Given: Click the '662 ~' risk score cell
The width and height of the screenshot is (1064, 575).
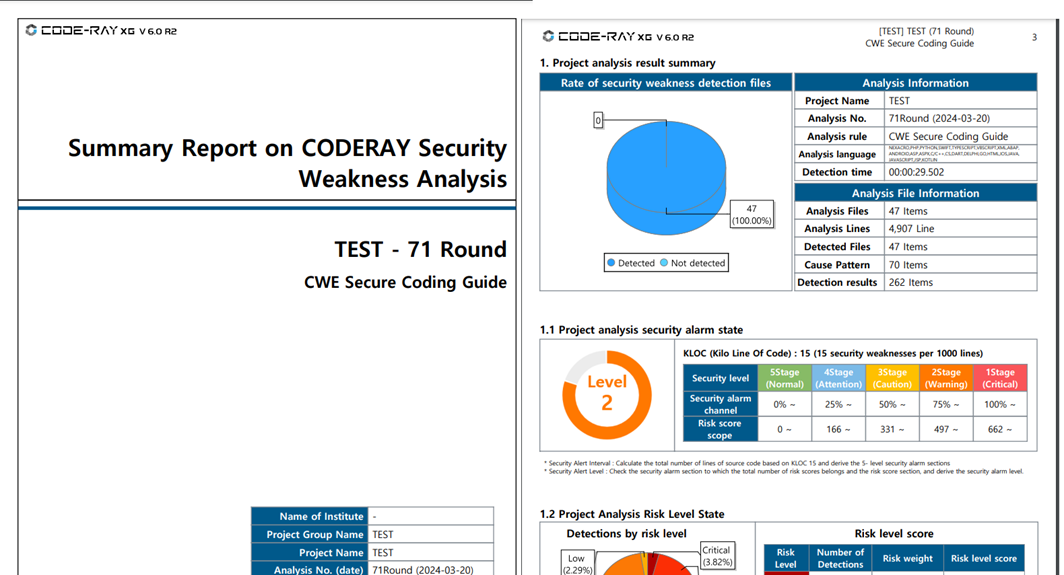Looking at the screenshot, I should pyautogui.click(x=1000, y=429).
